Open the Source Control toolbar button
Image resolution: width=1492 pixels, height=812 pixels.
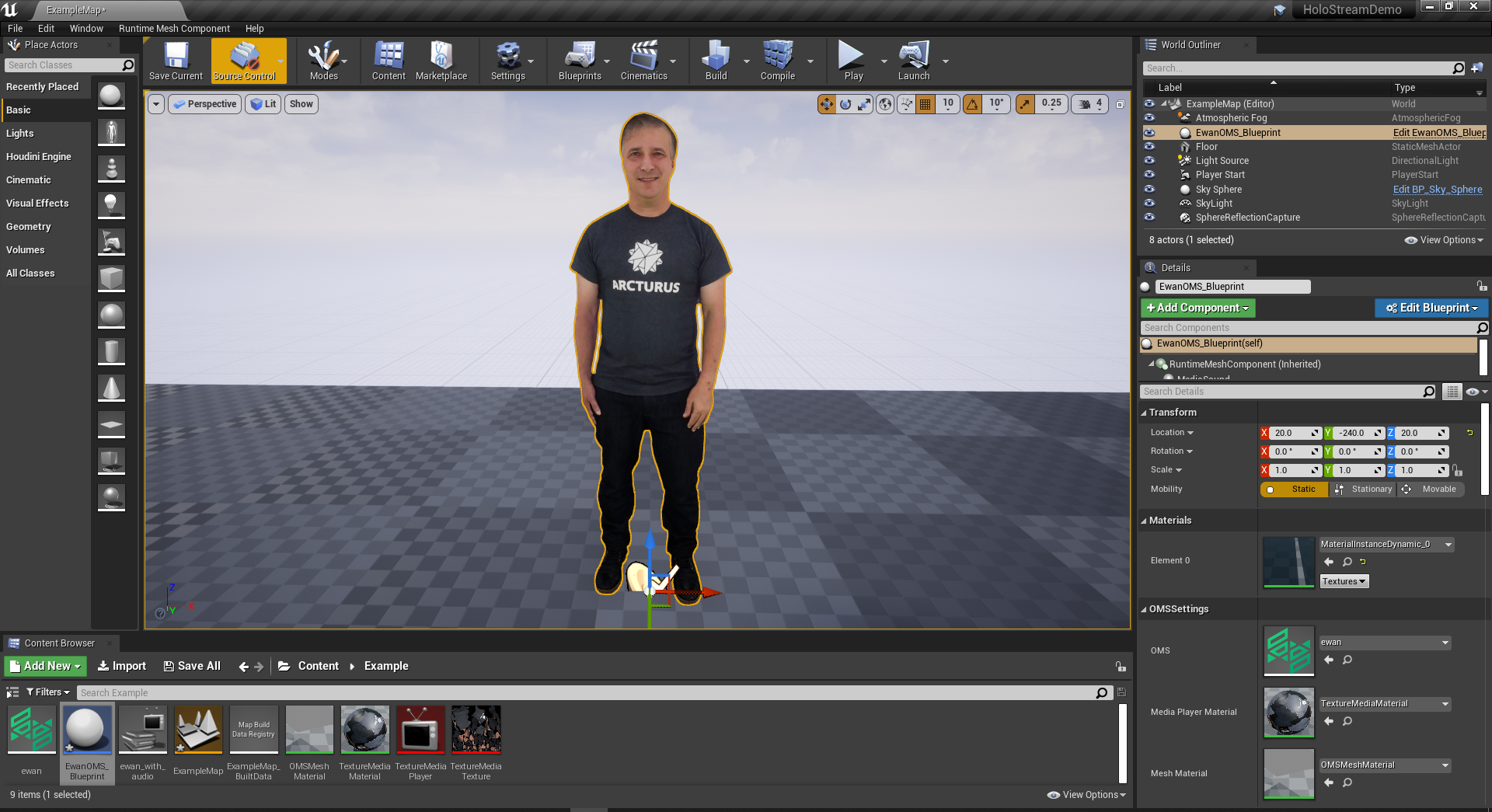coord(244,61)
